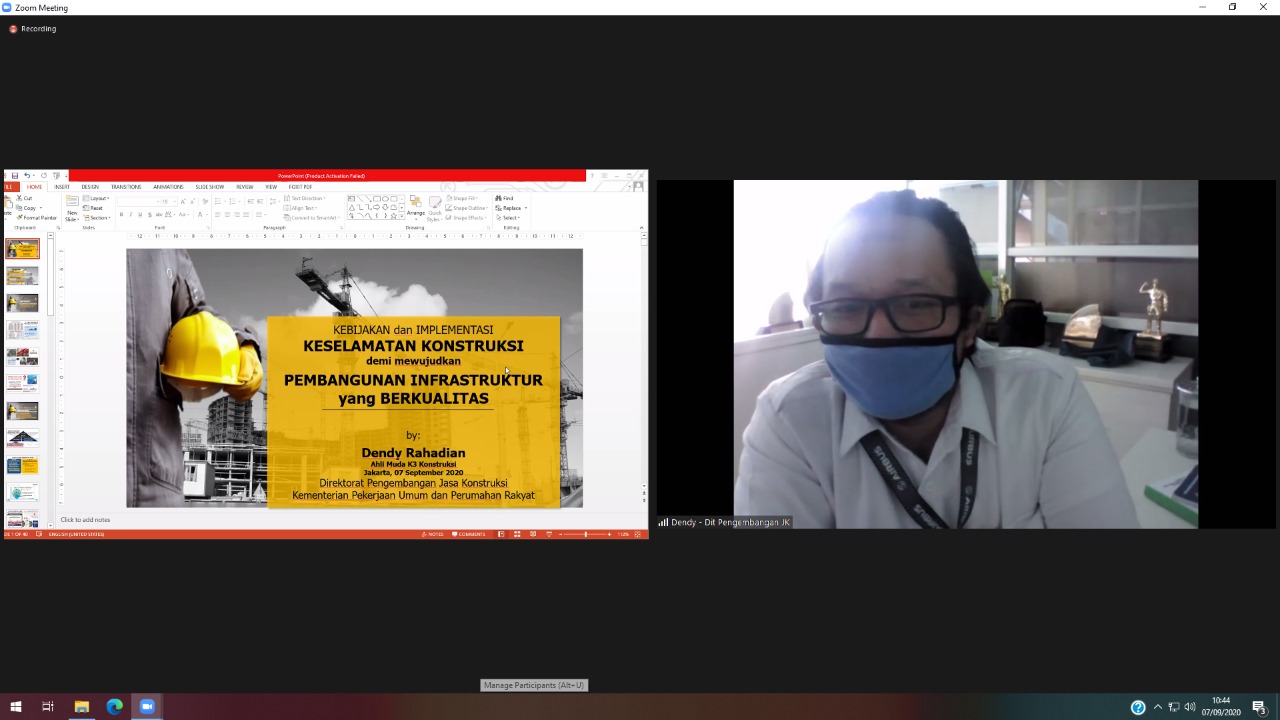The height and width of the screenshot is (720, 1280).
Task: Open the Select dropdown in Editing group
Action: [x=507, y=218]
